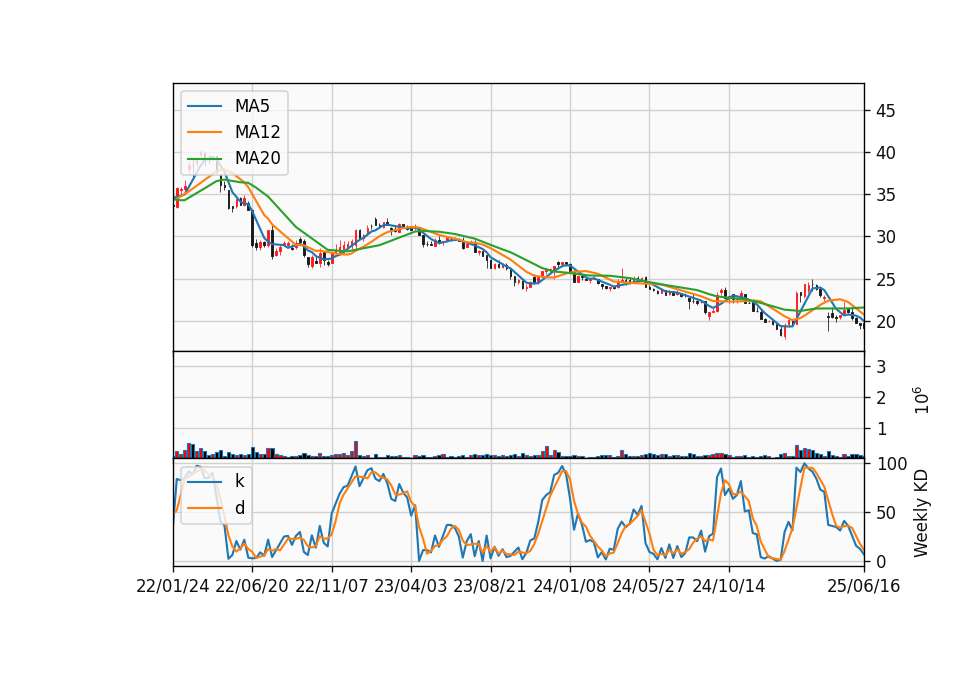Click the price axis tick label 20
Viewport: 960px width, 690px height.
pyautogui.click(x=885, y=322)
